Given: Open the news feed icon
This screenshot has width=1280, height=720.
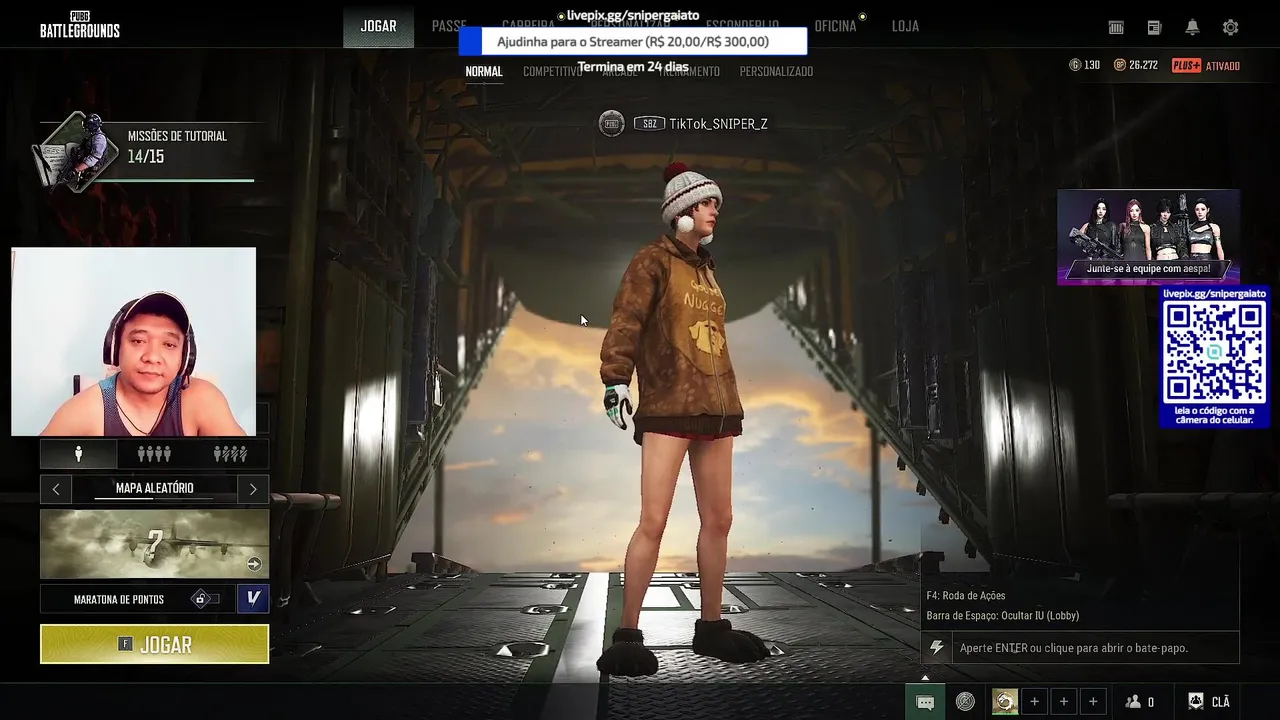Looking at the screenshot, I should 1154,27.
